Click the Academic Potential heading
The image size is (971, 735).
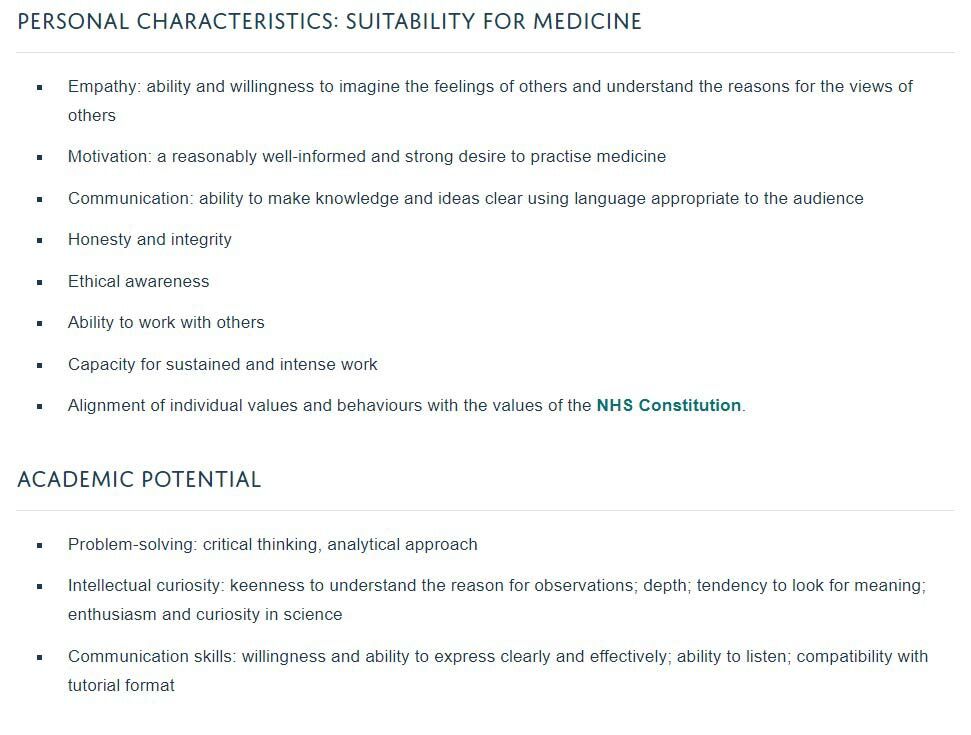click(x=139, y=480)
